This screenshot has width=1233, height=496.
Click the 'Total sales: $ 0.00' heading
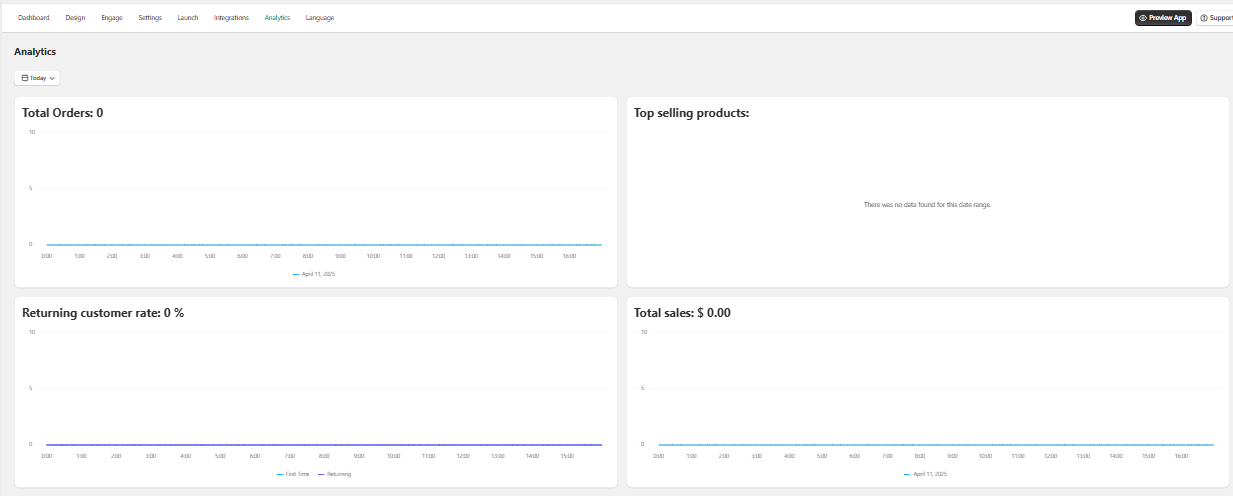(x=683, y=313)
